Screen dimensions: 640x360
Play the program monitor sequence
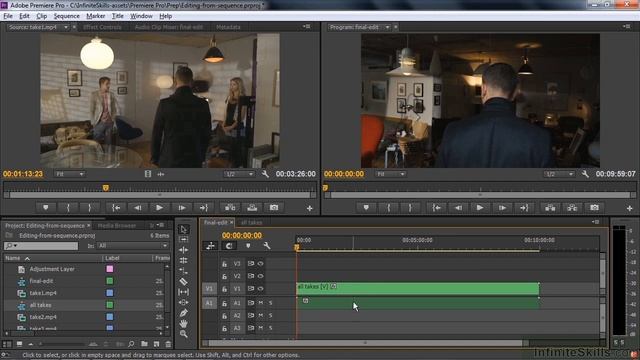[480, 208]
